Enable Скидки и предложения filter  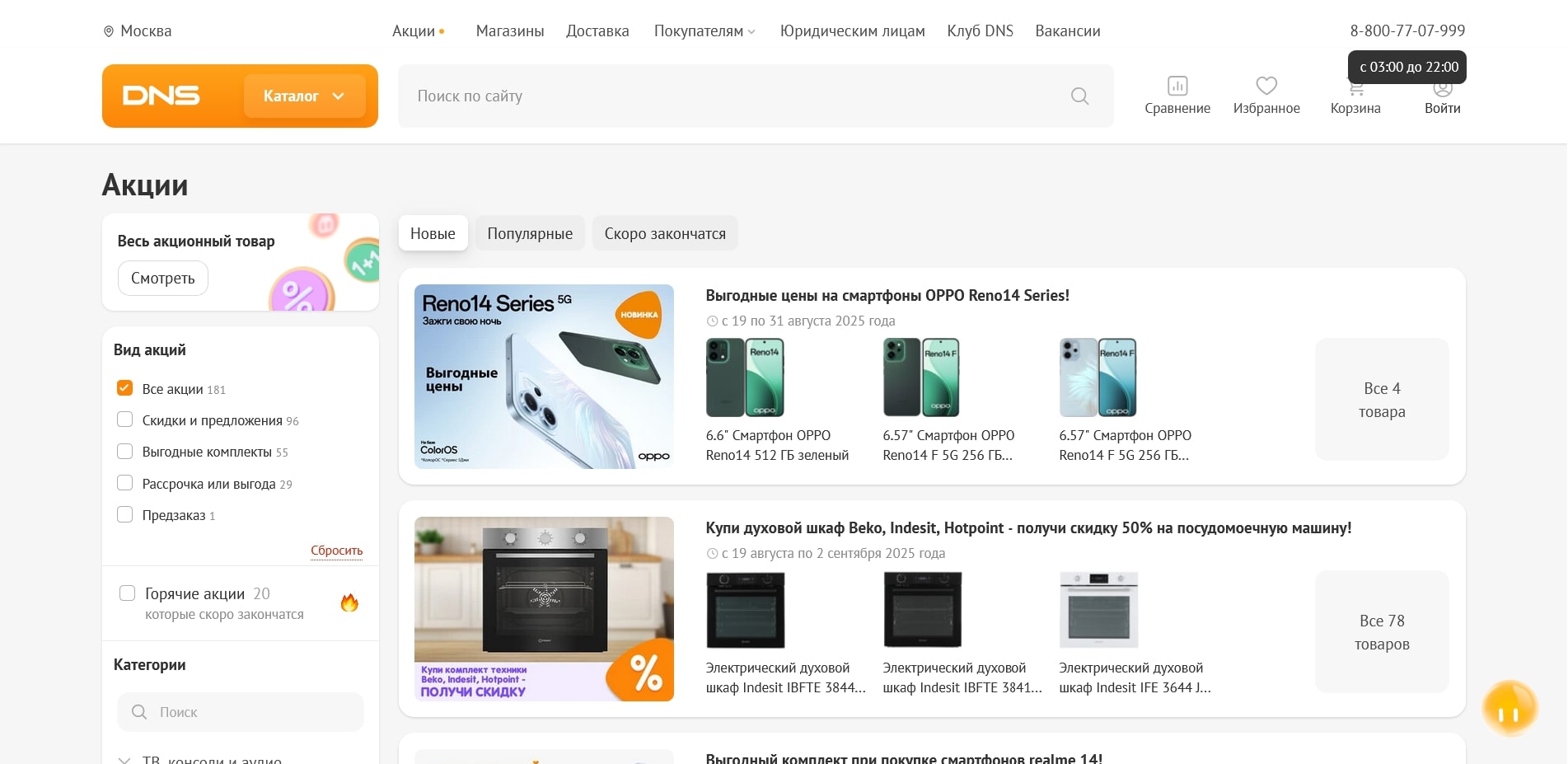125,419
